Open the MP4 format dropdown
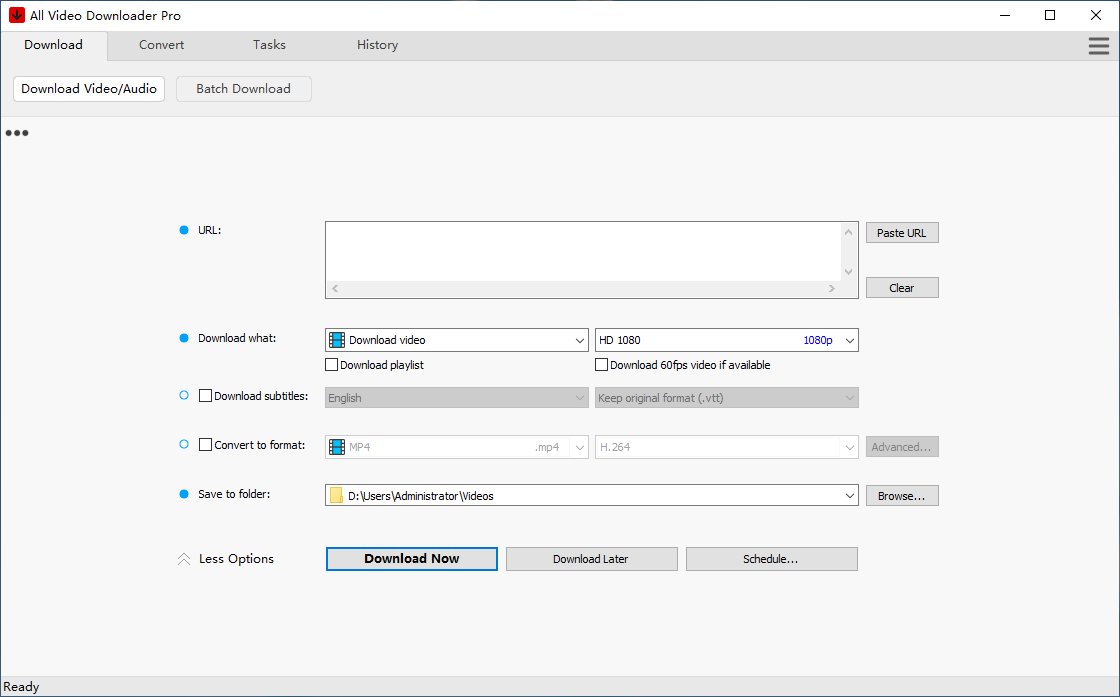 click(456, 447)
